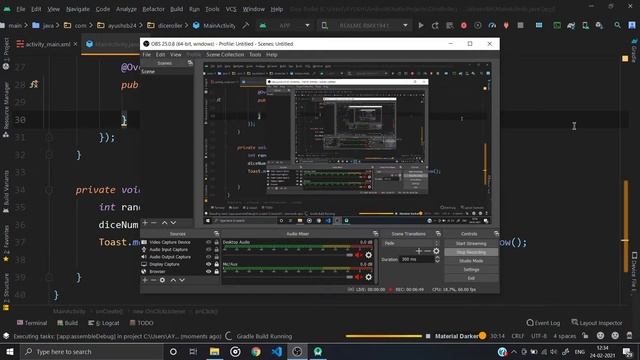Toggle visibility of Audio Input Capture source
Screen dimensions: 640x360
pyautogui.click(x=209, y=249)
